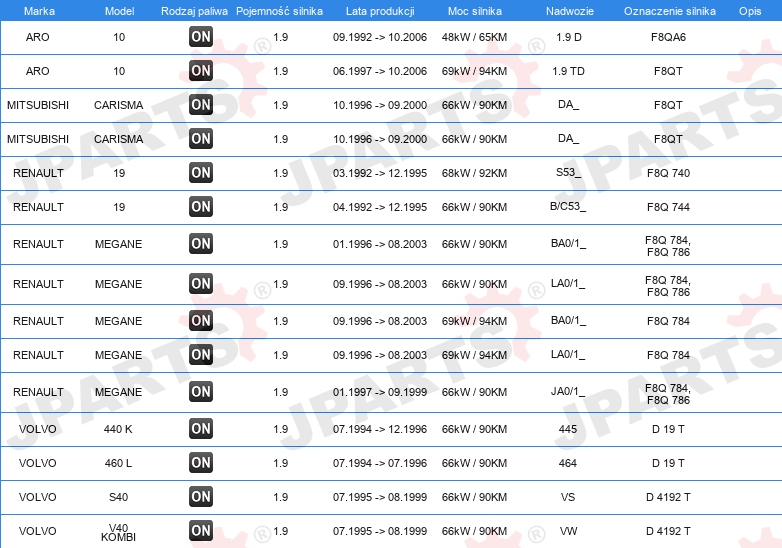The width and height of the screenshot is (782, 548).
Task: Click the Opis column header
Action: tap(750, 11)
